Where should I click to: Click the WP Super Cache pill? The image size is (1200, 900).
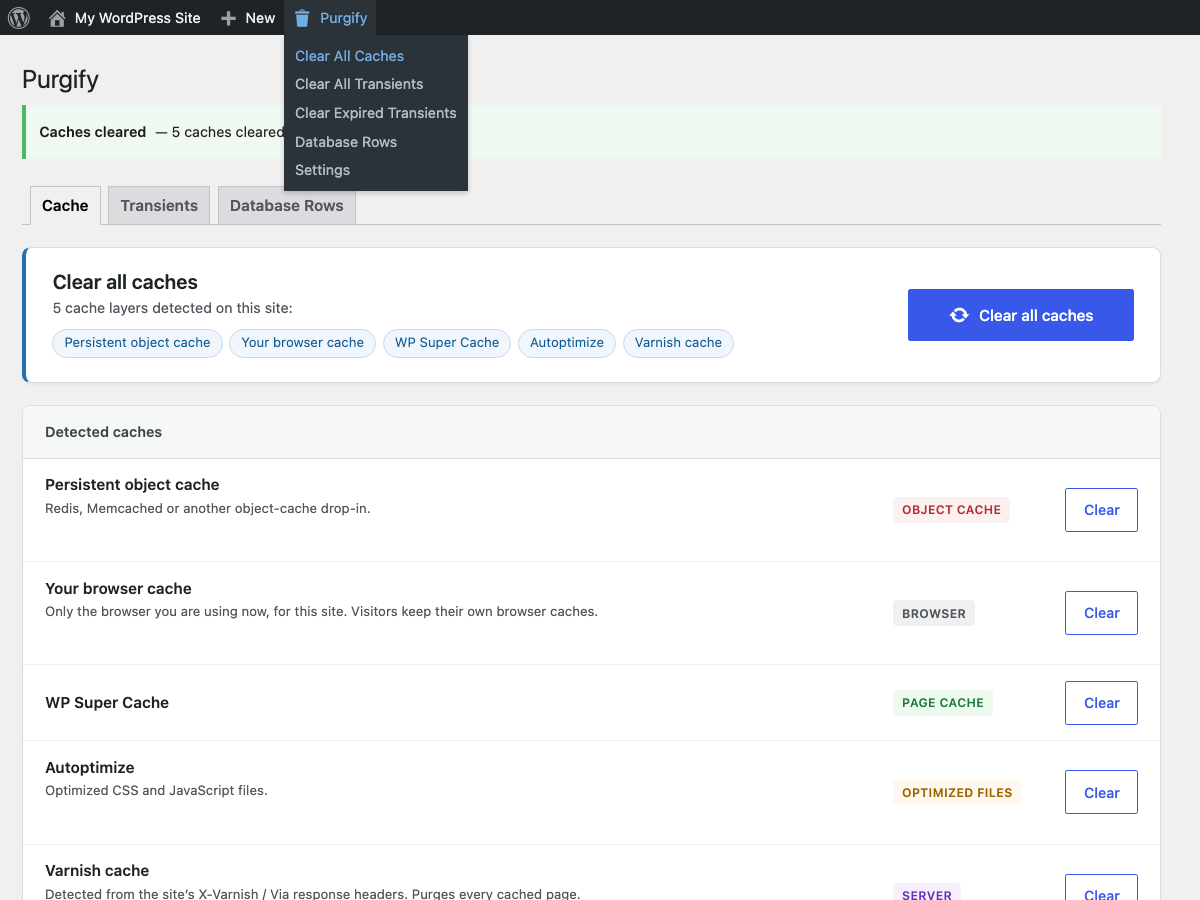pos(447,343)
